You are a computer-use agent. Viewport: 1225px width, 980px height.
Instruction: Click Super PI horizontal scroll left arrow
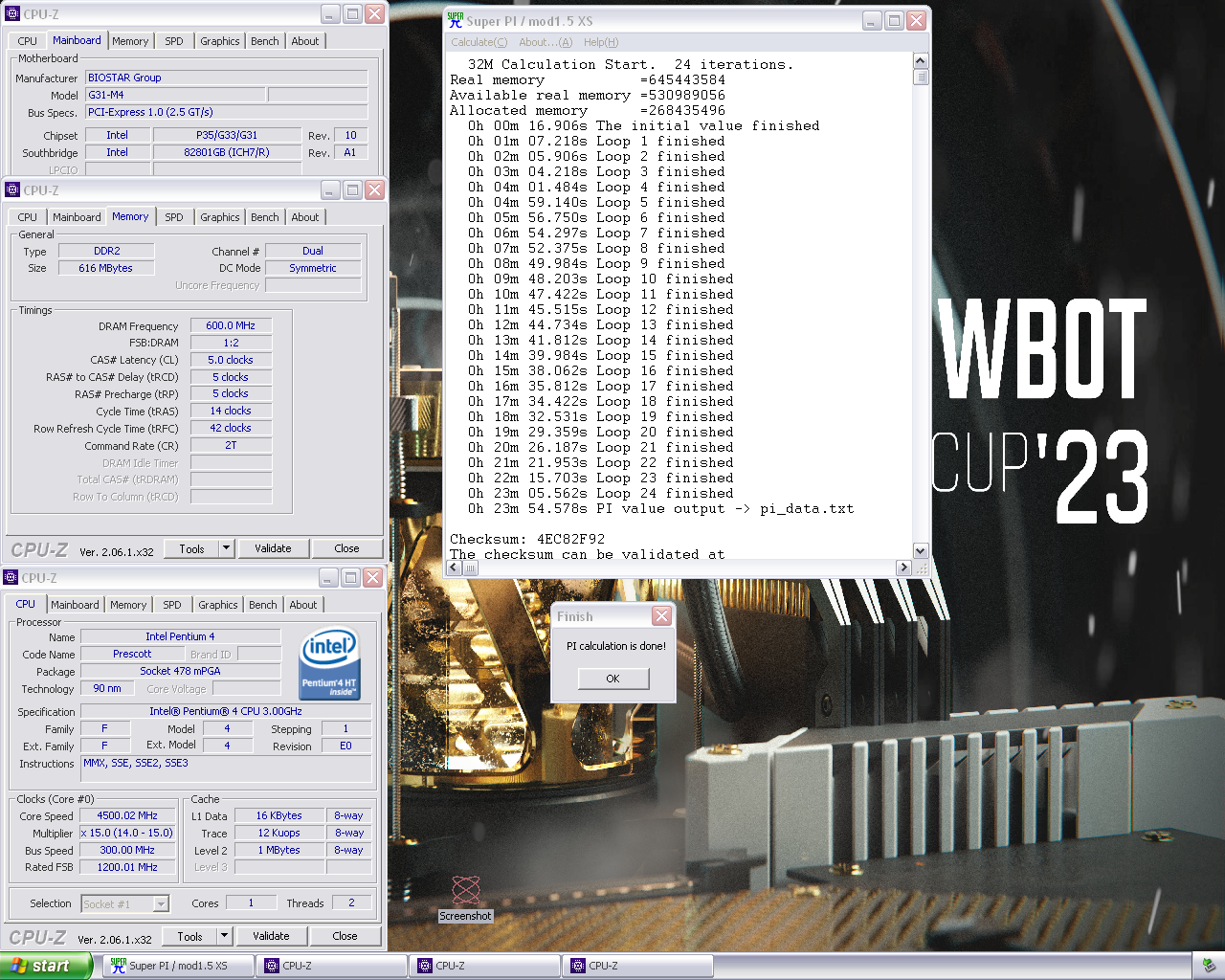pos(455,568)
